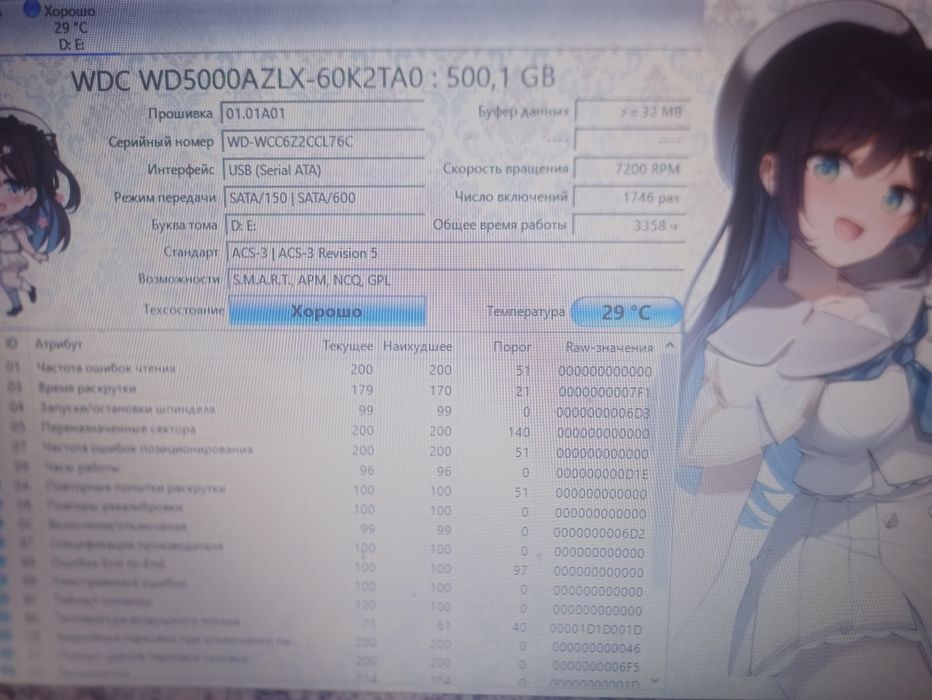The image size is (932, 700).
Task: Click the threshold value 21
Action: 522,392
